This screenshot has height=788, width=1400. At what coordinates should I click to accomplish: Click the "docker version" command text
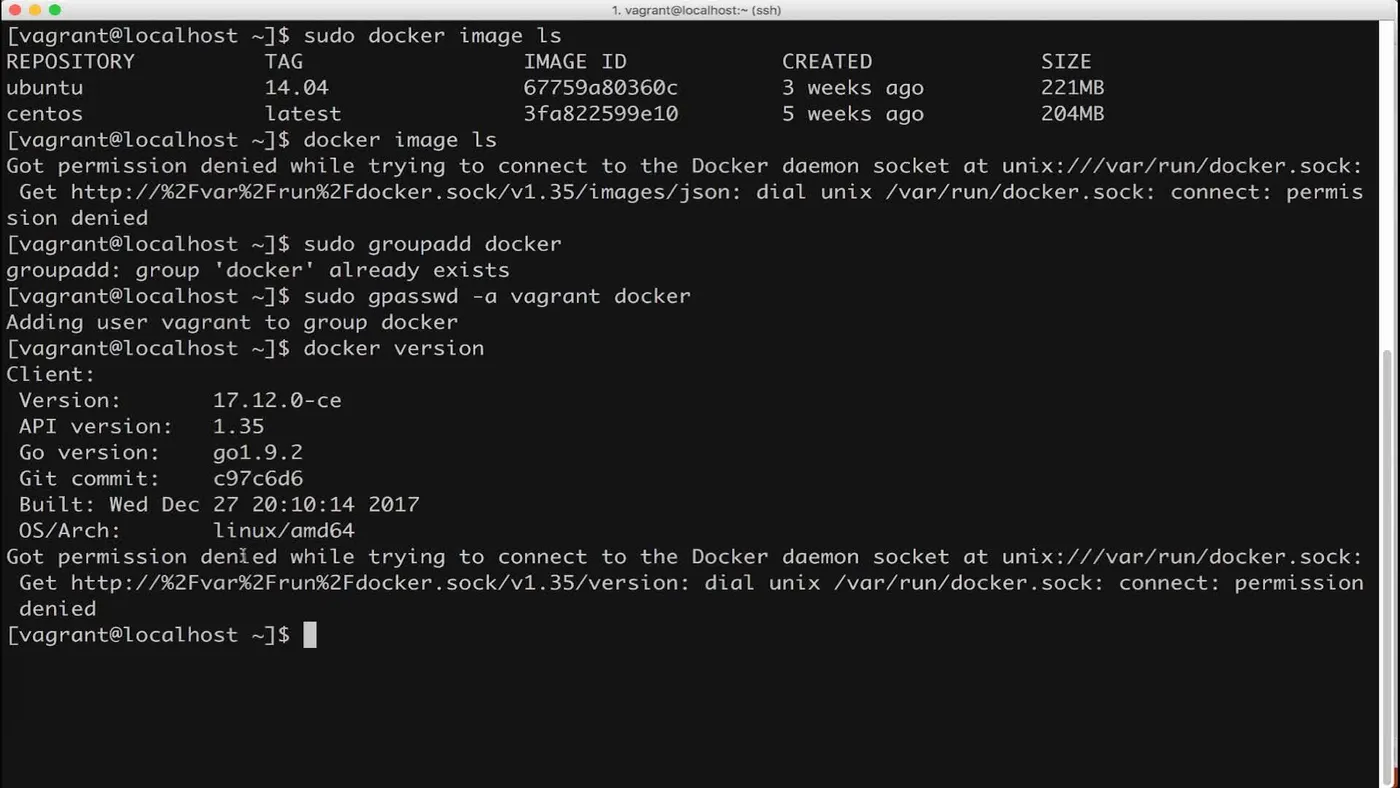point(393,348)
